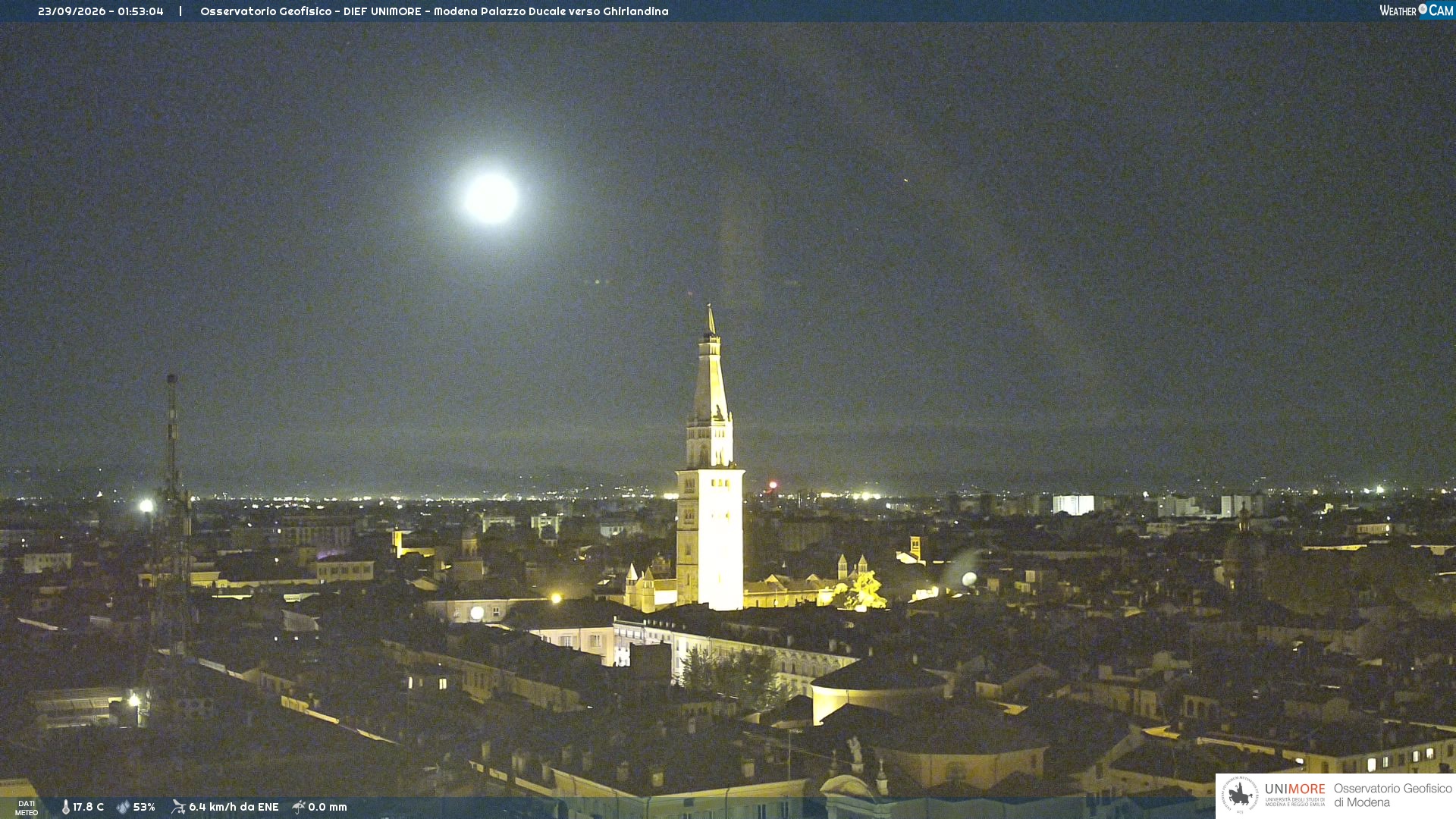Click Osservatorio Geofisico di Modena caption

pos(1392,795)
